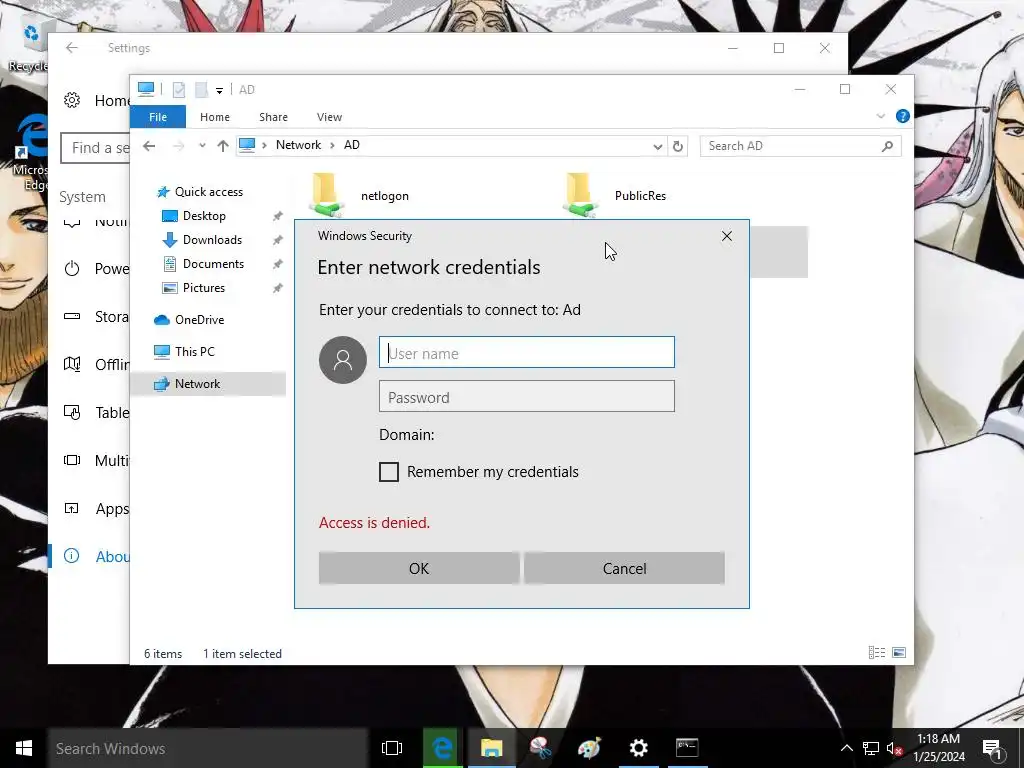Focus the Password input field
Image resolution: width=1024 pixels, height=768 pixels.
click(x=526, y=397)
